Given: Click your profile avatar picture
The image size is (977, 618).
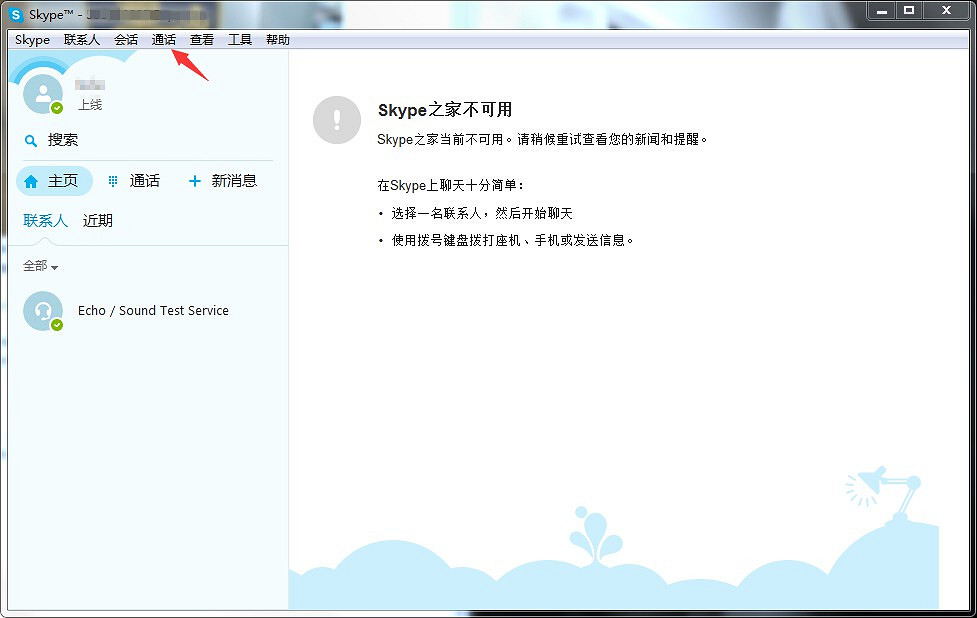Looking at the screenshot, I should pos(41,93).
